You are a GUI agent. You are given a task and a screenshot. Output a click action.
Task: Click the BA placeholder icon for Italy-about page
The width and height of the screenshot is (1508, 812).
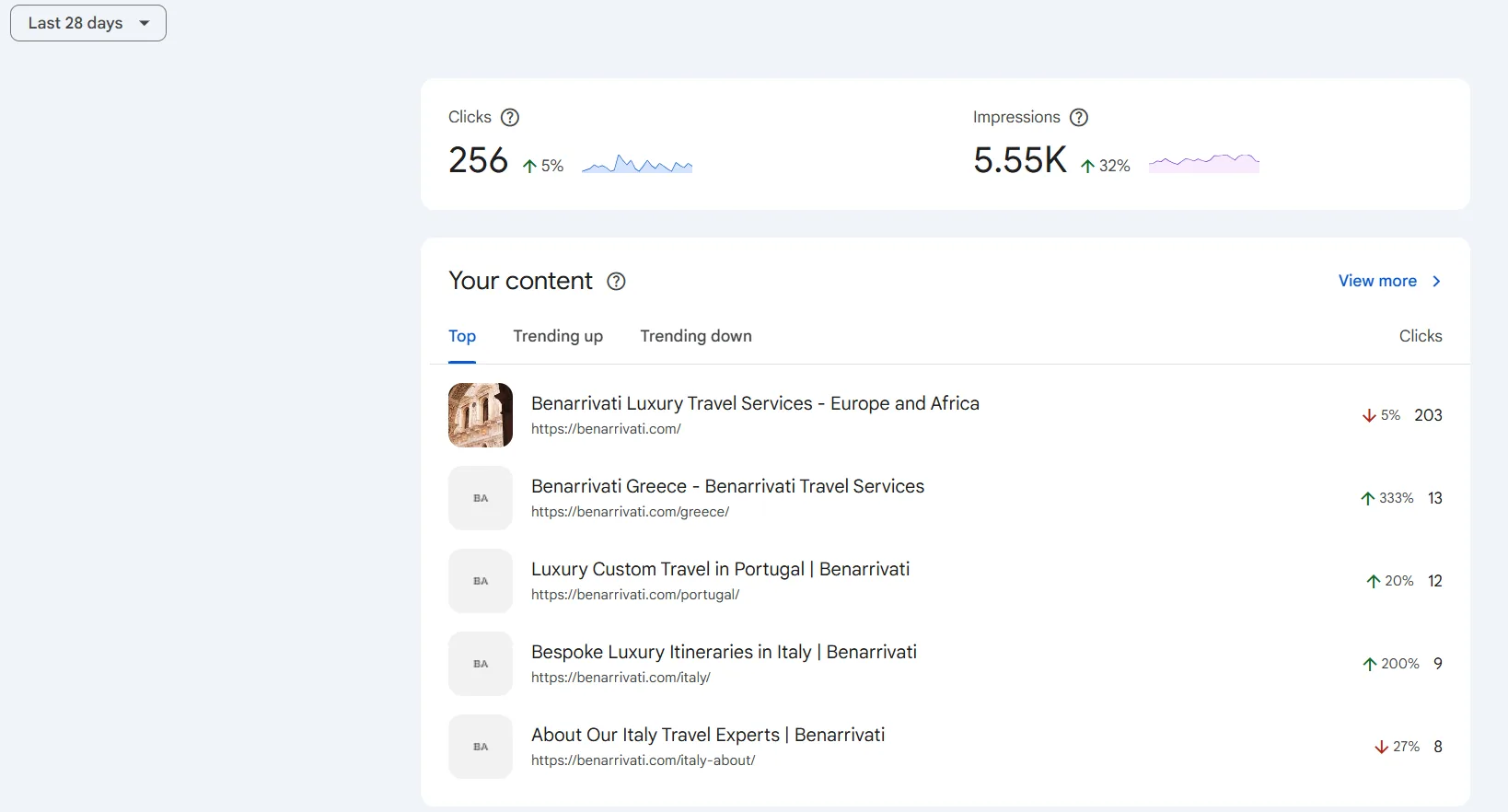pos(481,747)
